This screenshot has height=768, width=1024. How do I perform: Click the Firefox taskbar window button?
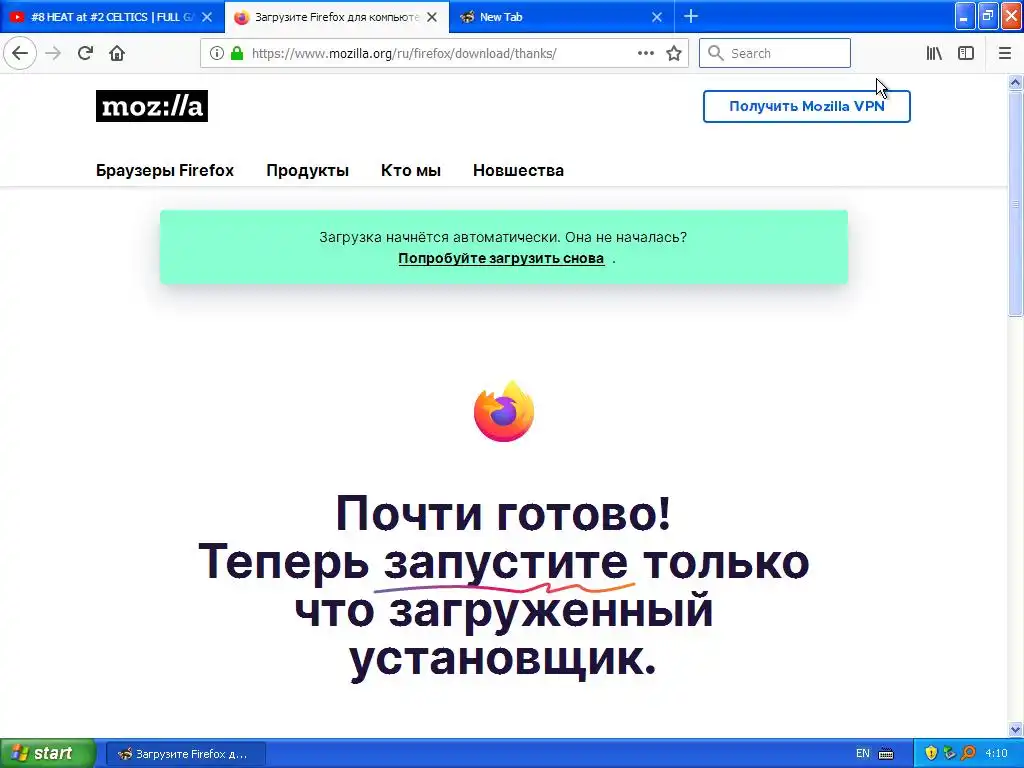click(185, 754)
